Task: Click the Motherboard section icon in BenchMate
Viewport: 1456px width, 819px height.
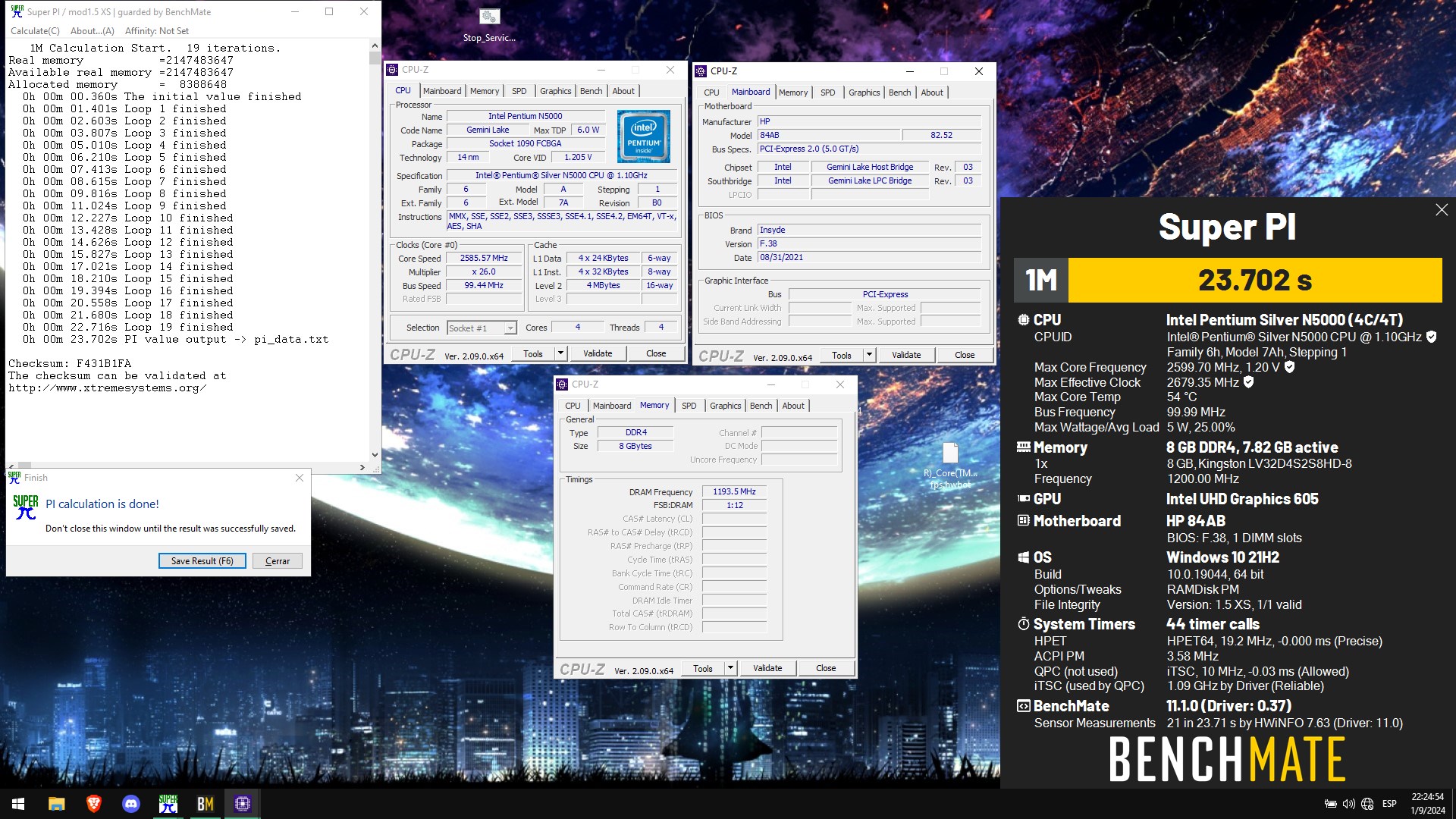Action: [x=1024, y=521]
